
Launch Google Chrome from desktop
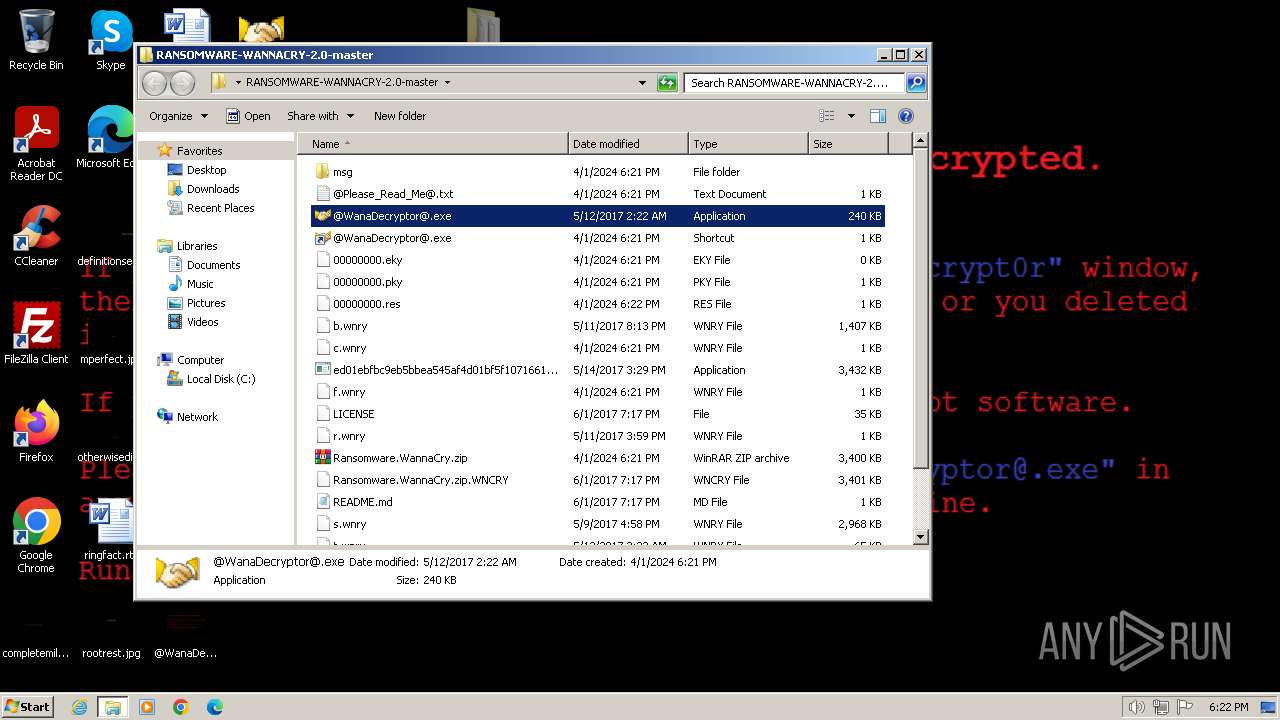coord(36,536)
